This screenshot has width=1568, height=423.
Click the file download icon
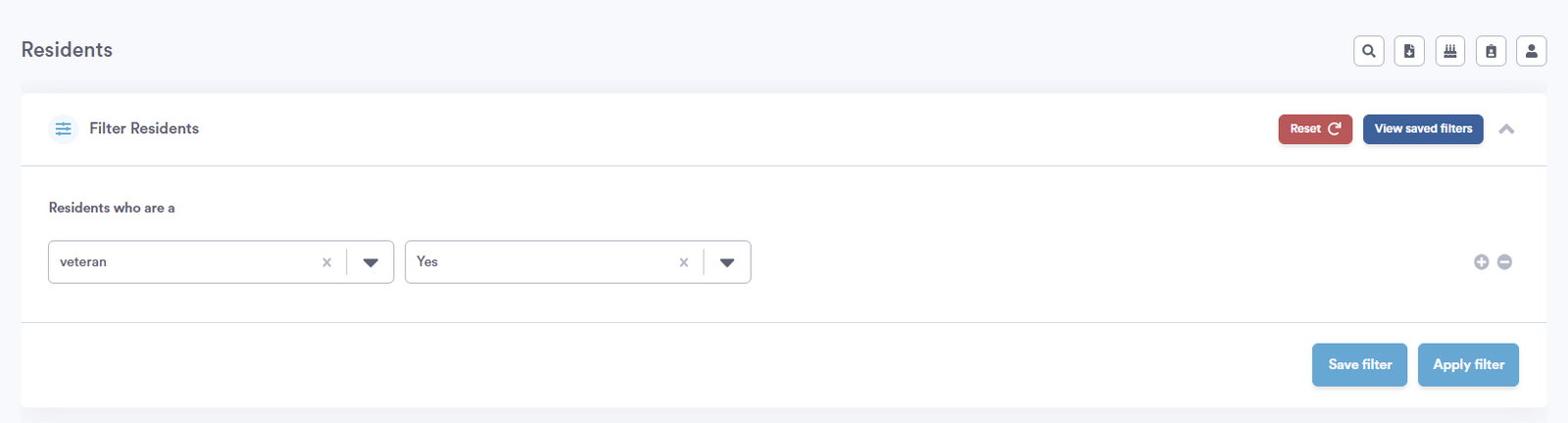(1409, 51)
